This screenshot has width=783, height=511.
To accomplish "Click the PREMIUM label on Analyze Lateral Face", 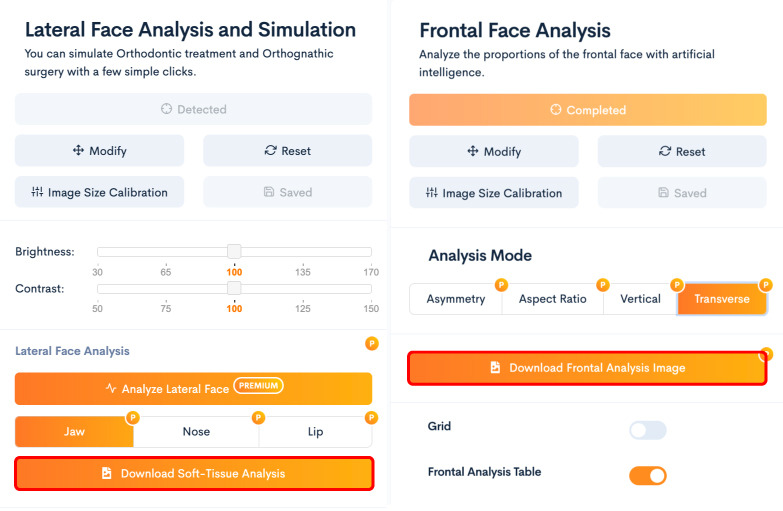I will point(258,386).
